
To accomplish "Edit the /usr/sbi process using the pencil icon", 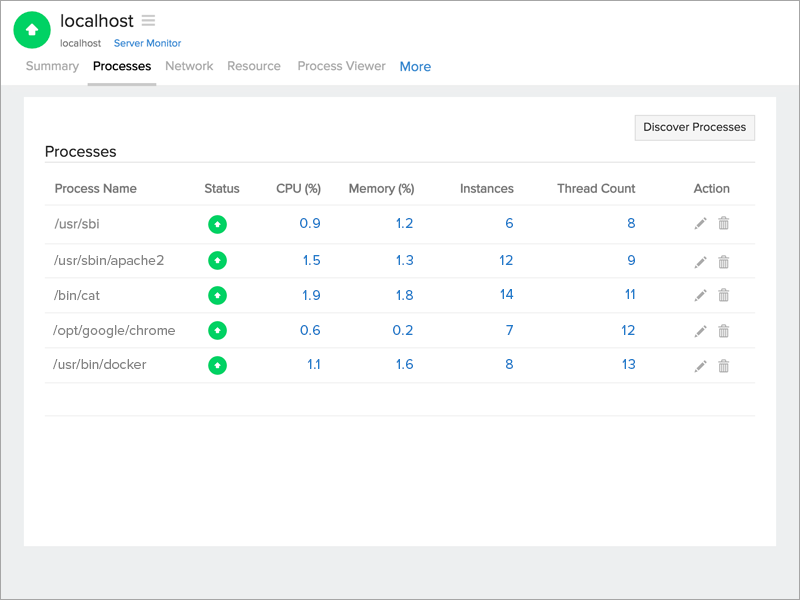I will [700, 223].
